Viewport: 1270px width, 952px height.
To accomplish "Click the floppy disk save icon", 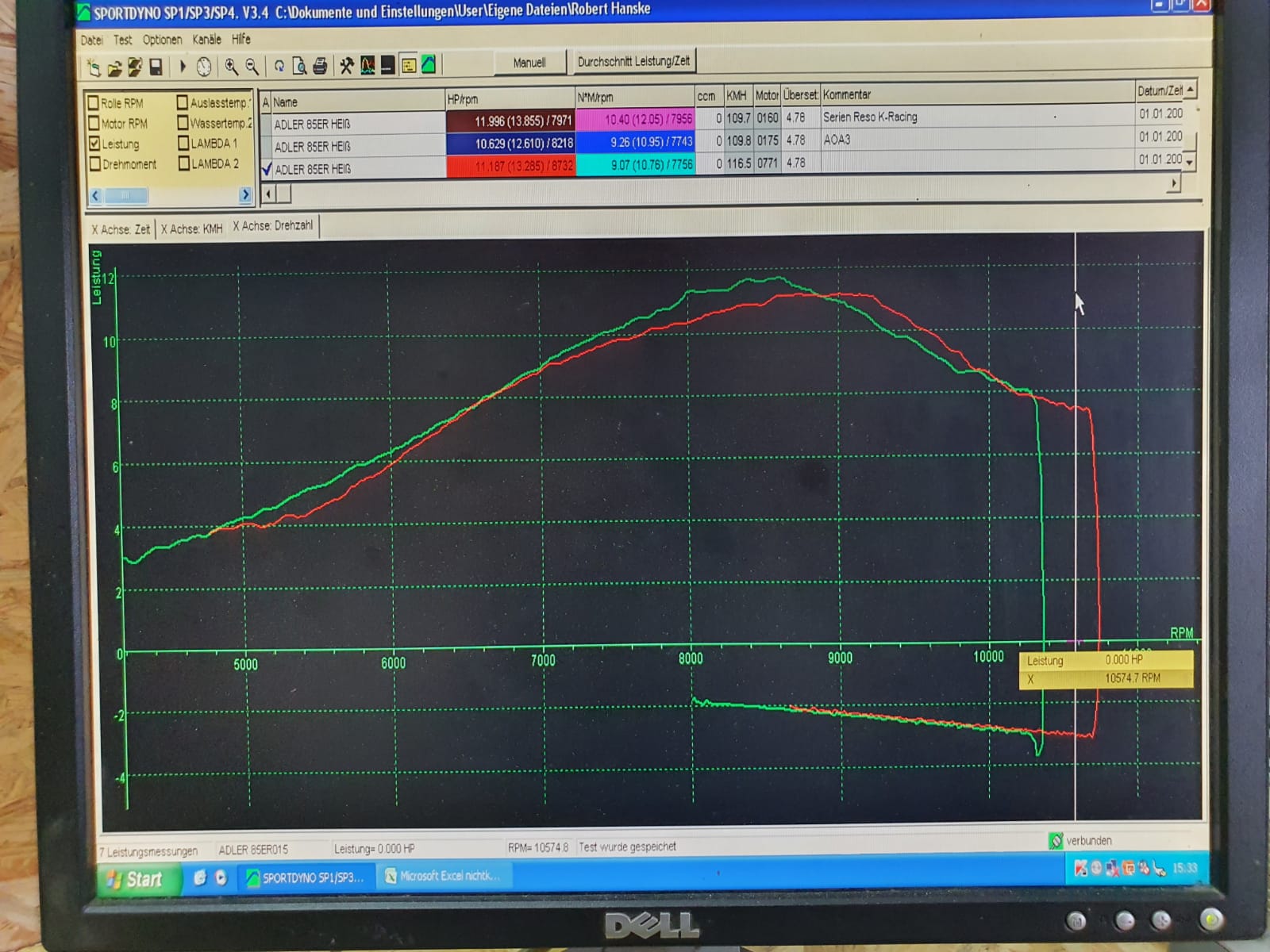I will [156, 67].
